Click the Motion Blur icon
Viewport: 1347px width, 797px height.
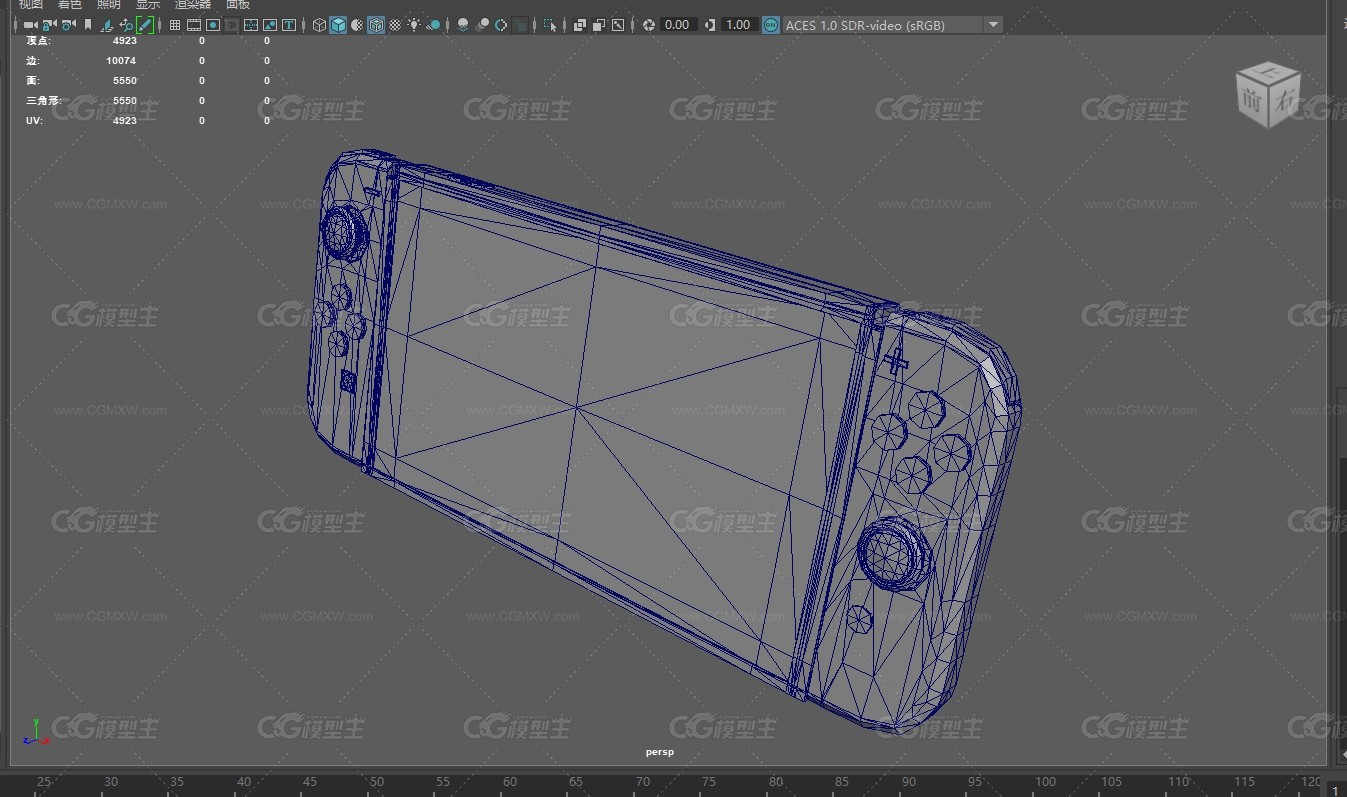point(482,25)
